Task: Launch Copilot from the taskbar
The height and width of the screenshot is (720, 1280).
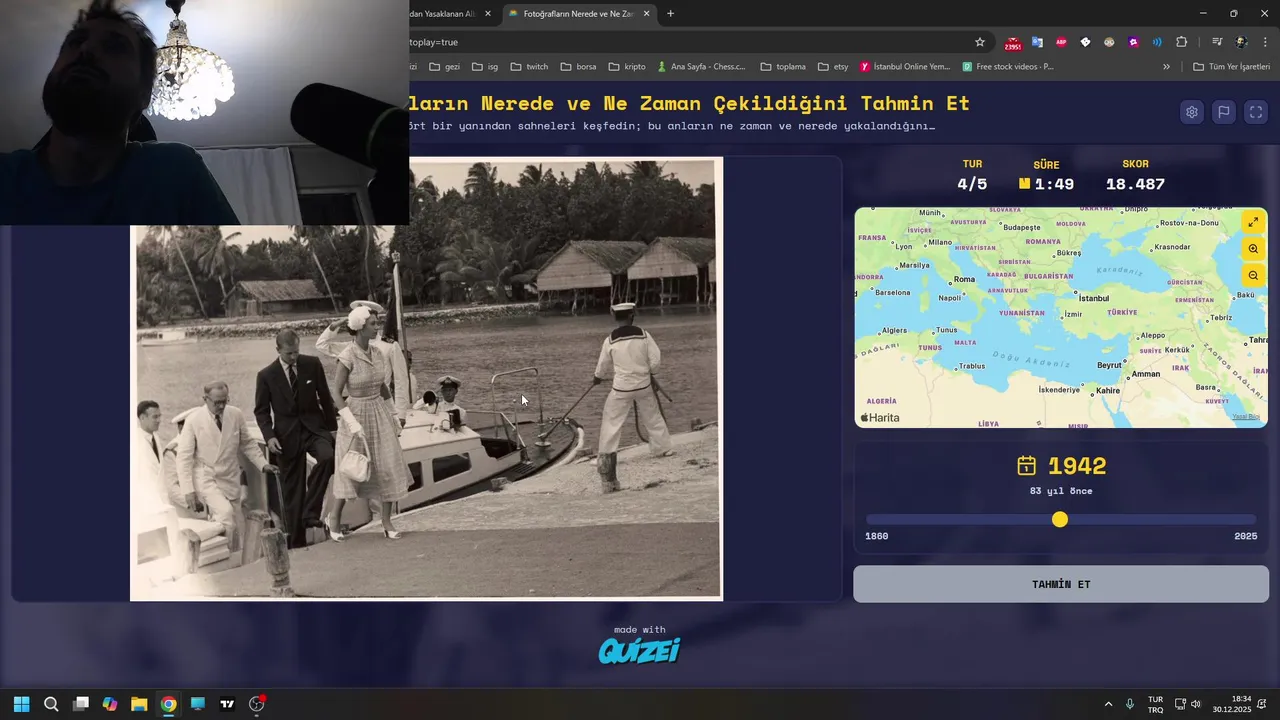Action: pyautogui.click(x=110, y=704)
